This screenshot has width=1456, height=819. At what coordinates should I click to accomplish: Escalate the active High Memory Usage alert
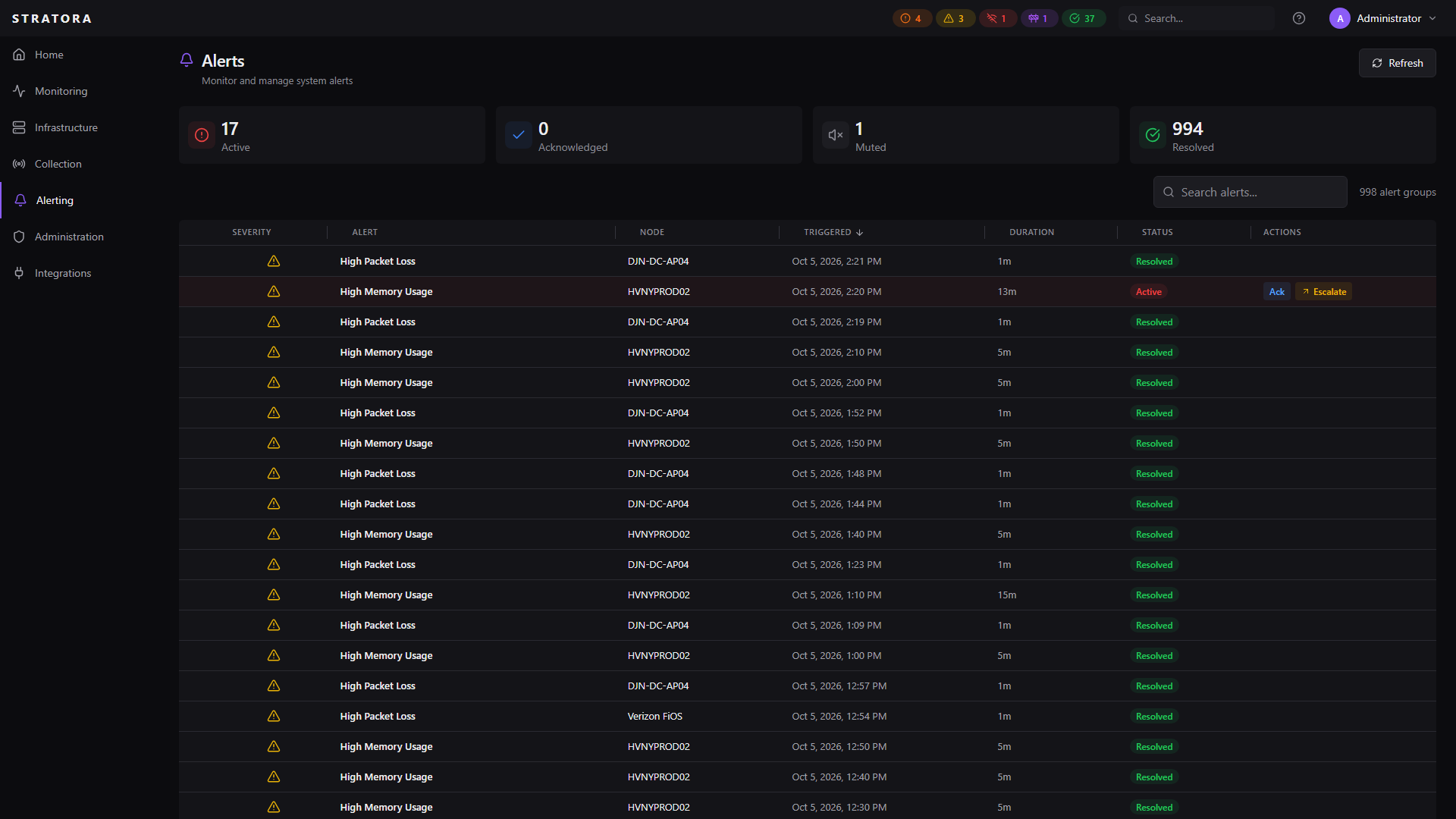(1323, 292)
